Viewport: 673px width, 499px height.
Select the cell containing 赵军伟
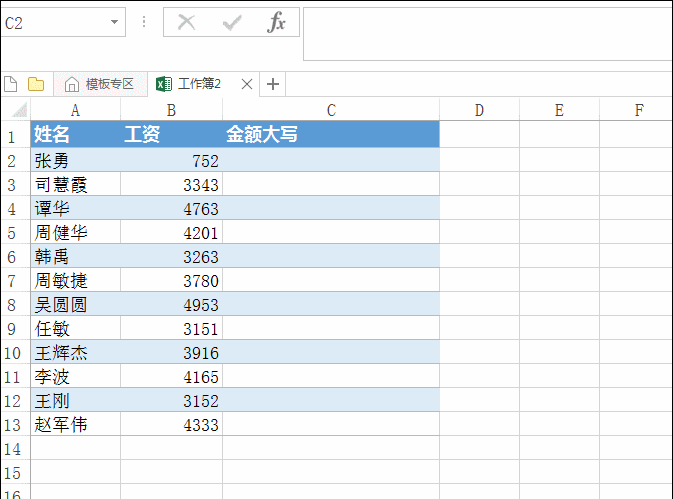[x=76, y=424]
